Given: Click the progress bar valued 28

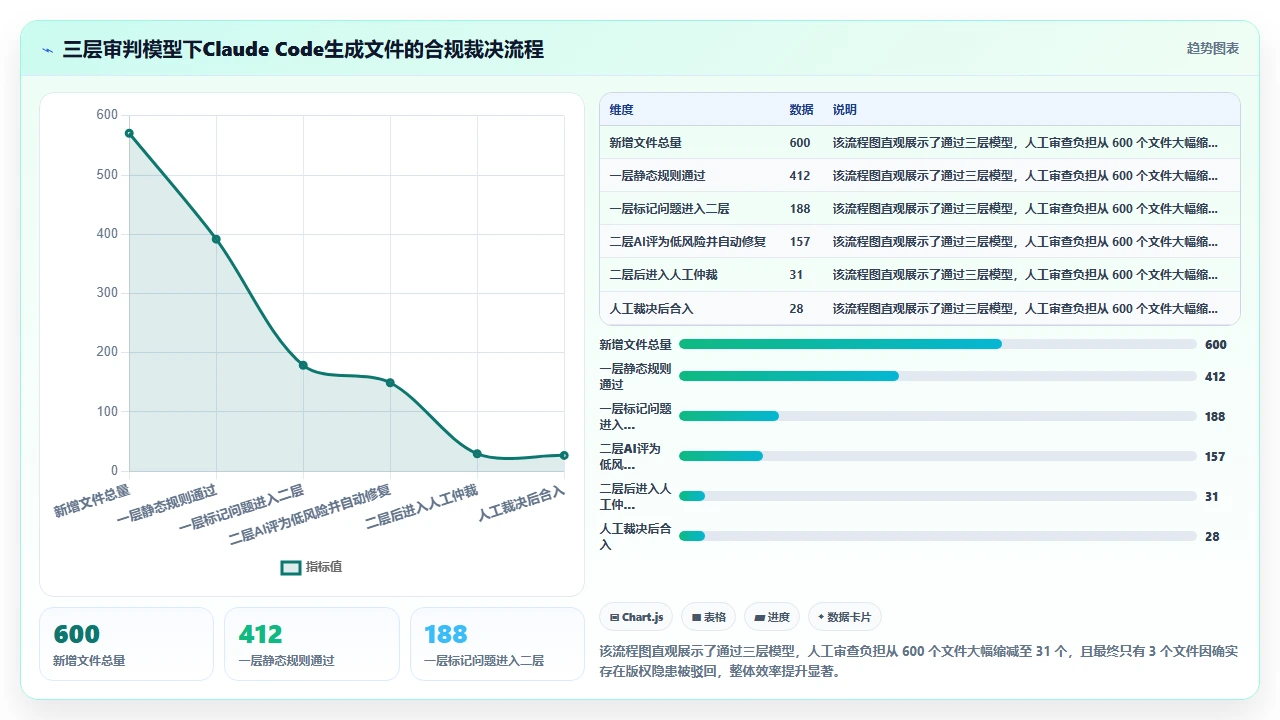Looking at the screenshot, I should 938,536.
